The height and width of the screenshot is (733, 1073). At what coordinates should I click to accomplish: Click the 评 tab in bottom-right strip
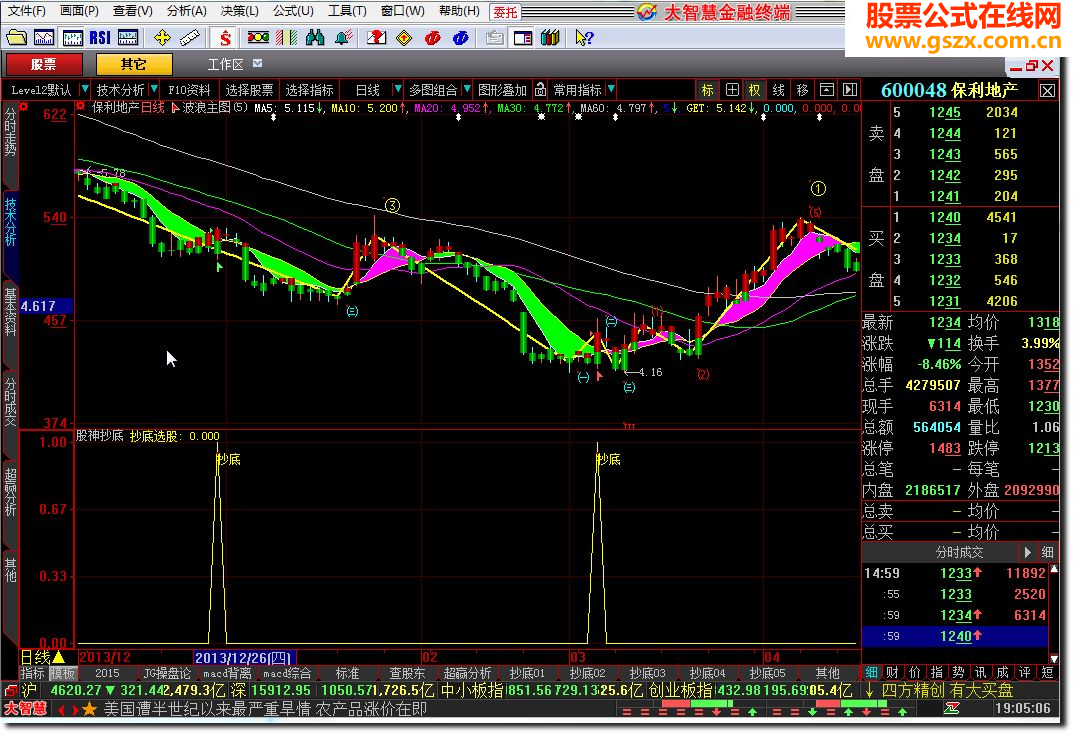coord(1024,673)
